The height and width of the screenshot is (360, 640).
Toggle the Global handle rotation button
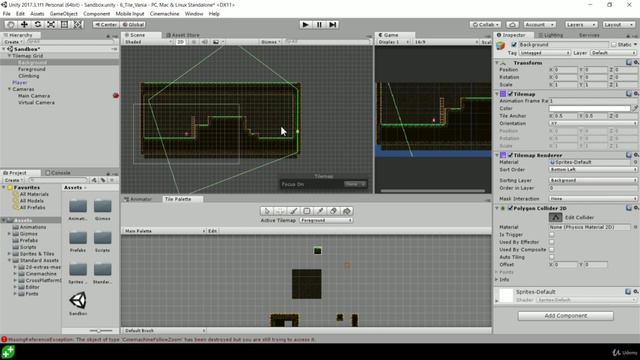133,24
